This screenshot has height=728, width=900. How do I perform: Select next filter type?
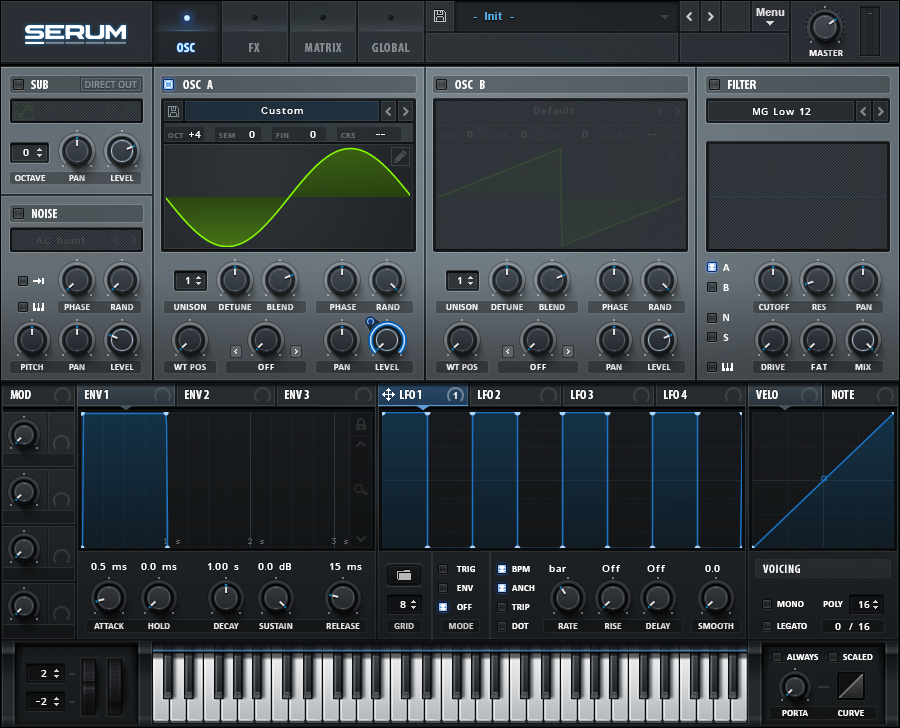click(880, 111)
